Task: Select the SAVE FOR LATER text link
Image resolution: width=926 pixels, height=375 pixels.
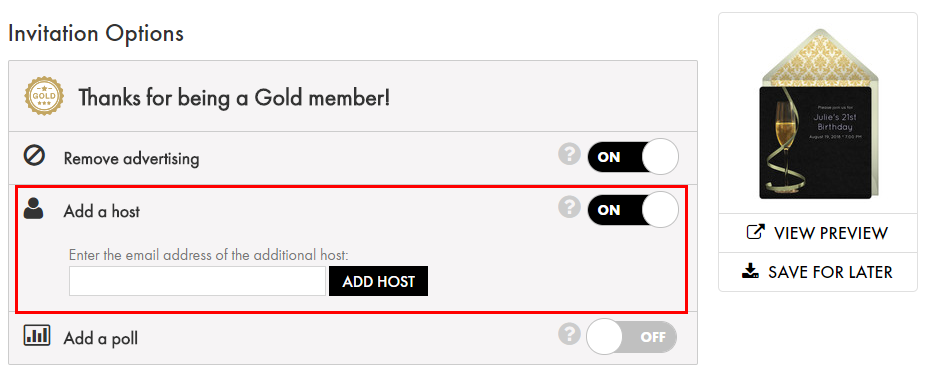Action: (830, 272)
